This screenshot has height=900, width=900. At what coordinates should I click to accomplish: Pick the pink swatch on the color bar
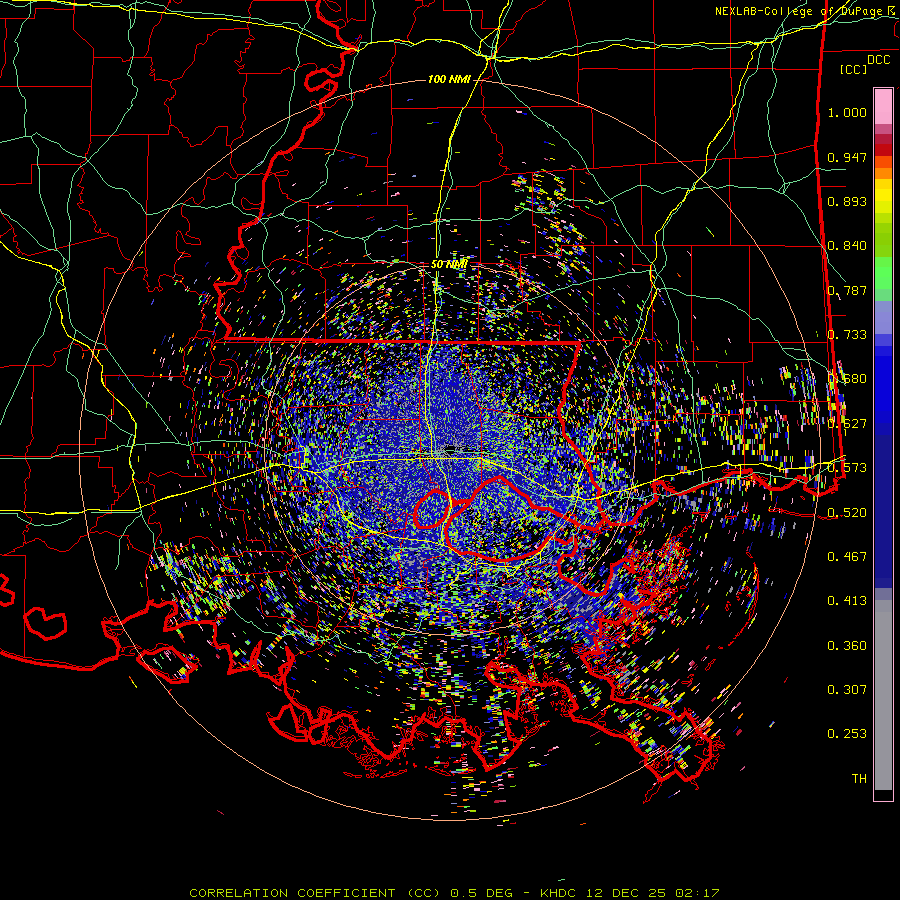coord(883,106)
